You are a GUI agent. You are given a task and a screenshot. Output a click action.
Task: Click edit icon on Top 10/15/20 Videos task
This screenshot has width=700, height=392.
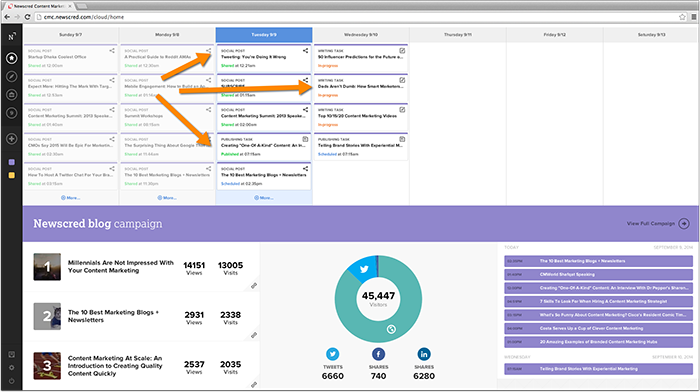pos(402,109)
